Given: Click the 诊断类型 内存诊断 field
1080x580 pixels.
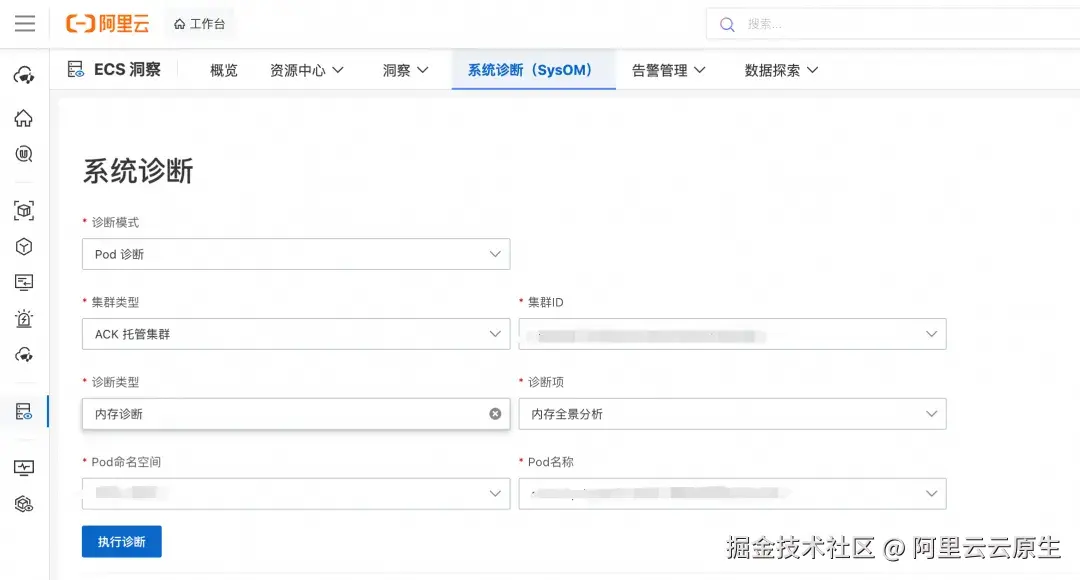Looking at the screenshot, I should (296, 414).
